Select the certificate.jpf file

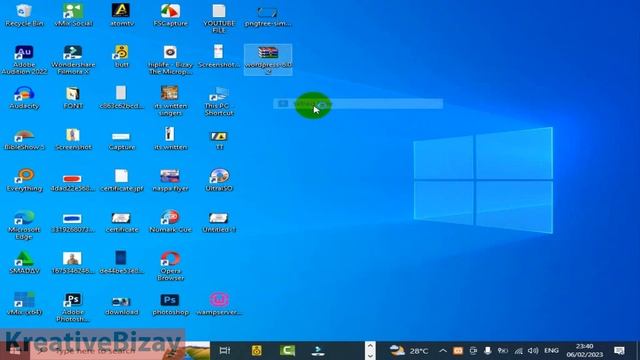(121, 180)
